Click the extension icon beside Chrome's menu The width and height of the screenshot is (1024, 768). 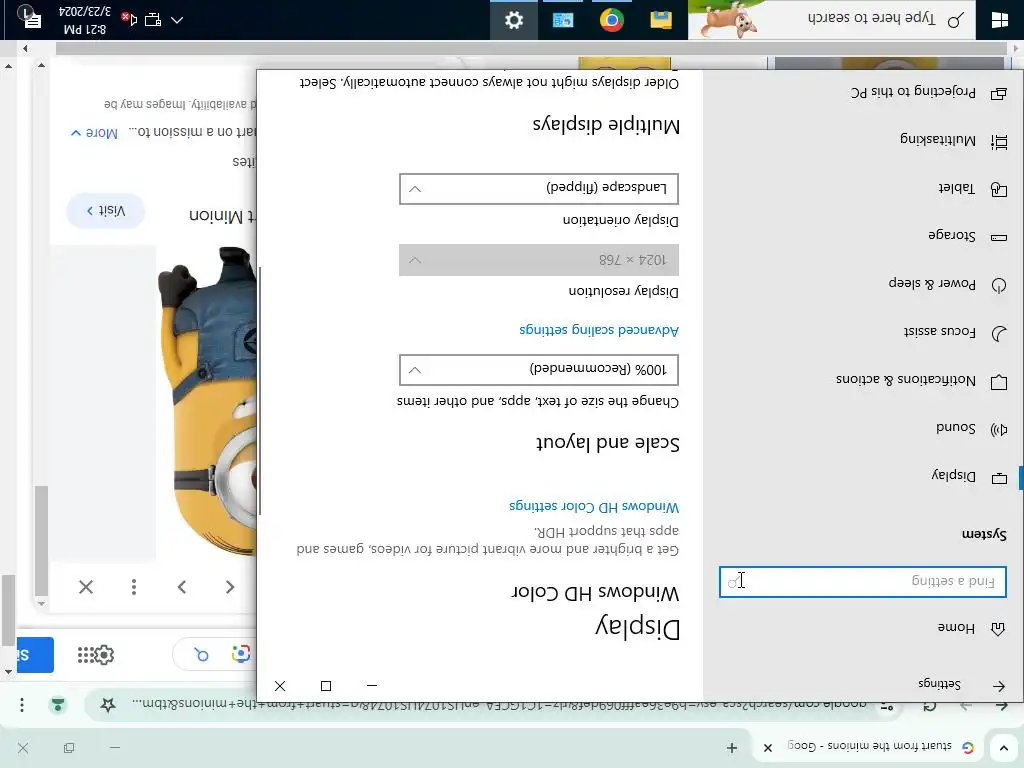[58, 705]
